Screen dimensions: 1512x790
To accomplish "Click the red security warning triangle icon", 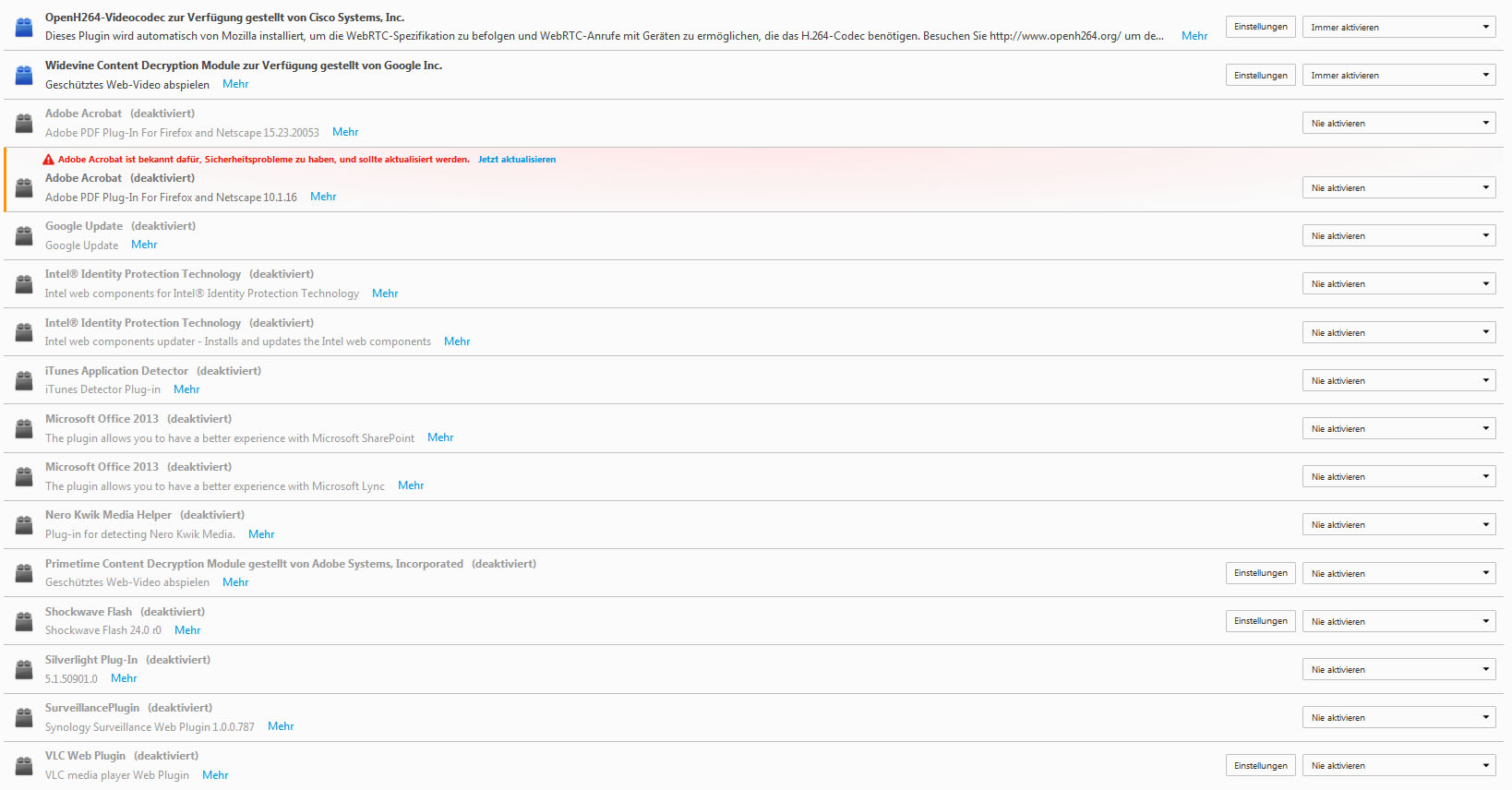I will 49,160.
